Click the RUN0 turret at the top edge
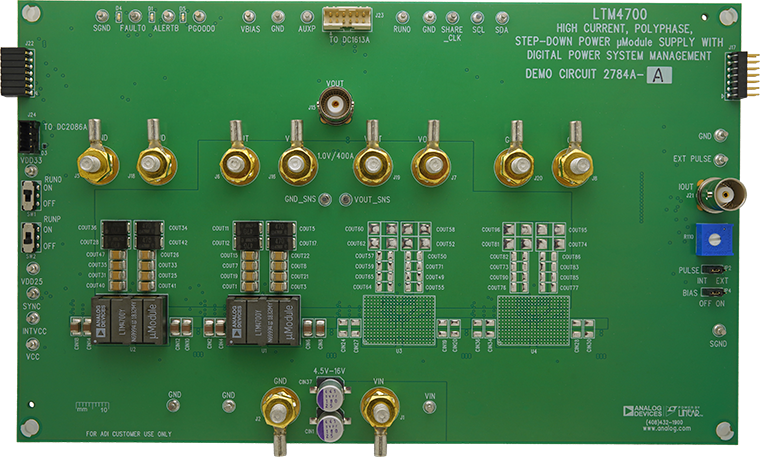 (402, 17)
